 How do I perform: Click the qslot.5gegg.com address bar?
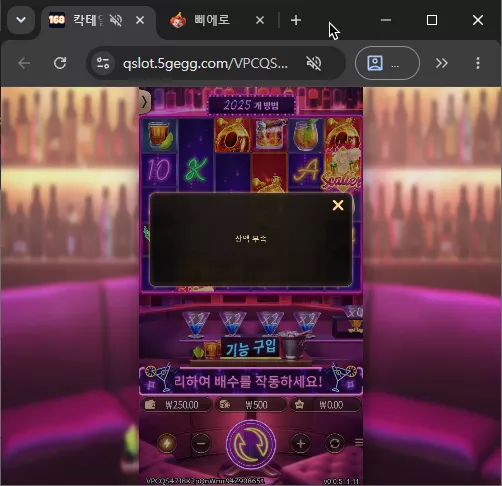205,63
